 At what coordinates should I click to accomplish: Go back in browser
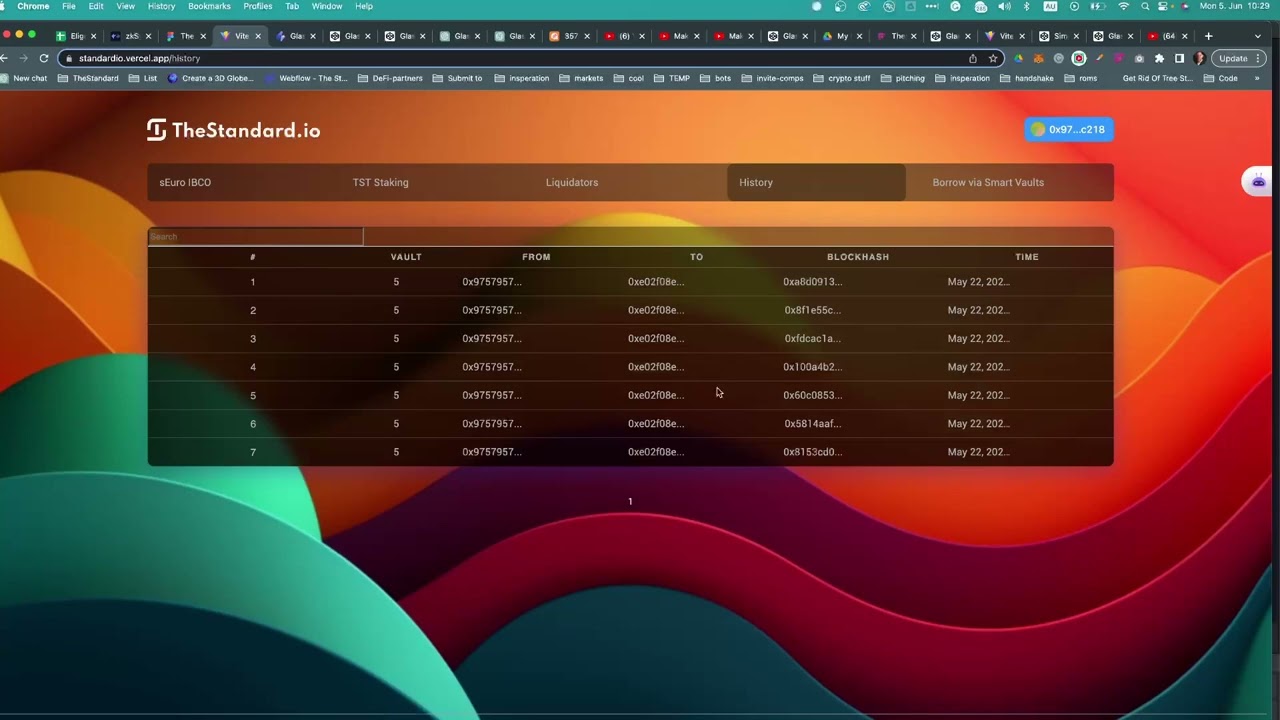pyautogui.click(x=5, y=58)
